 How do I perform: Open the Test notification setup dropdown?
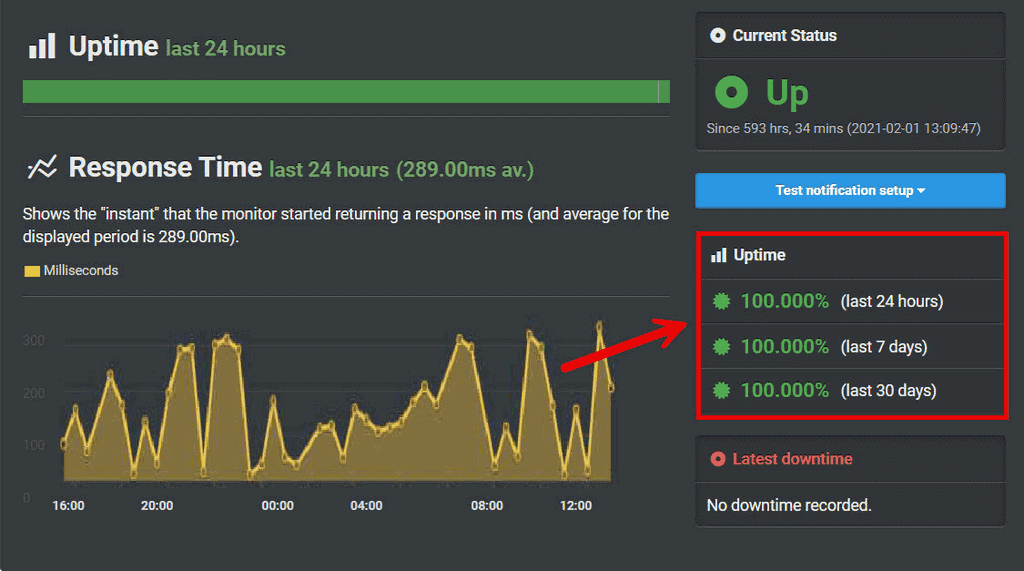tap(850, 191)
